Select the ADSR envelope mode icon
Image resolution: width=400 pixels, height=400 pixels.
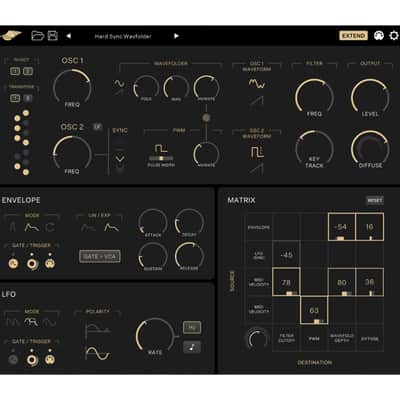point(32,227)
